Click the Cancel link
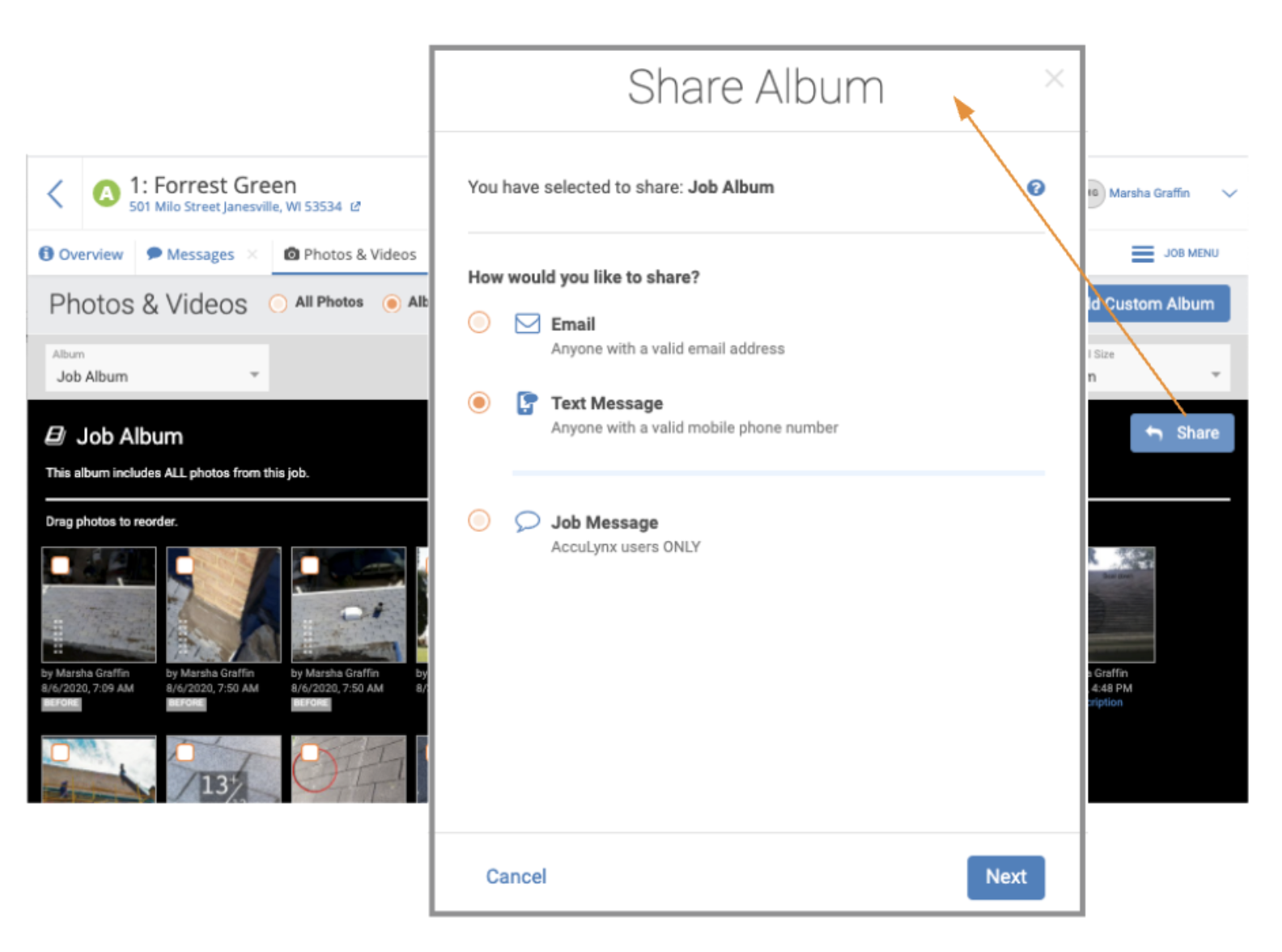Image resolution: width=1282 pixels, height=952 pixels. (516, 877)
